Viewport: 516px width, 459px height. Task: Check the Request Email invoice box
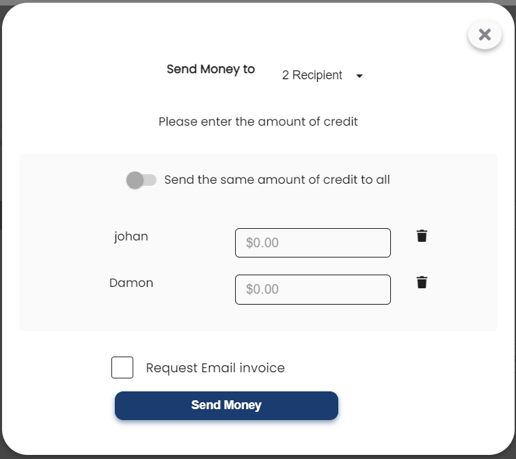tap(122, 367)
